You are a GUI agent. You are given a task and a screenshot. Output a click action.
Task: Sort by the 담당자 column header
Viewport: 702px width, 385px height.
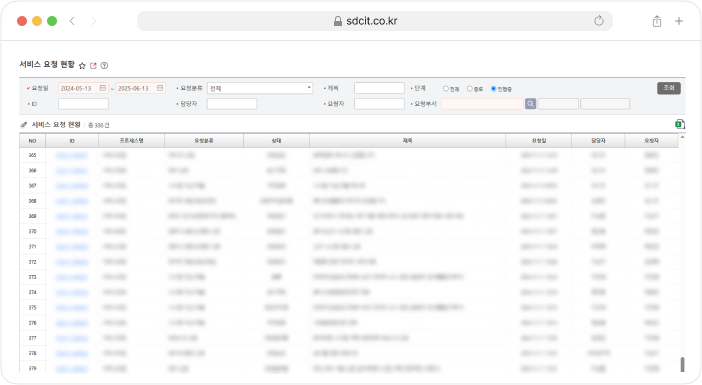click(598, 141)
